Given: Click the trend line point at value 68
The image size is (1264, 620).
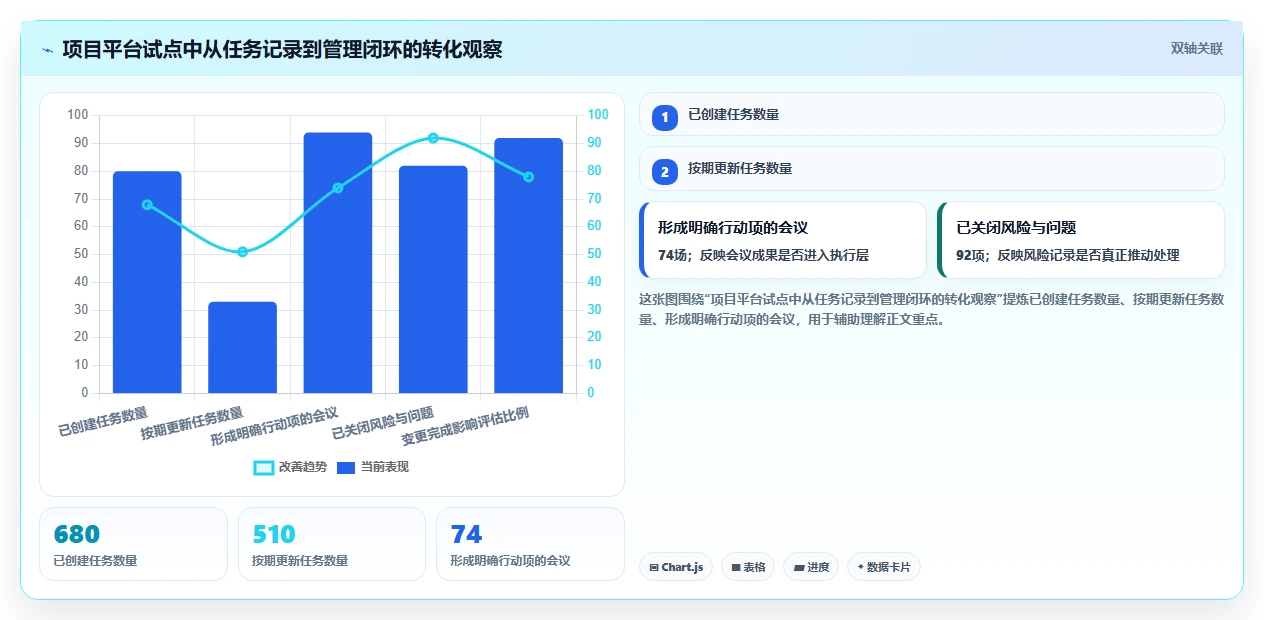Looking at the screenshot, I should 147,205.
